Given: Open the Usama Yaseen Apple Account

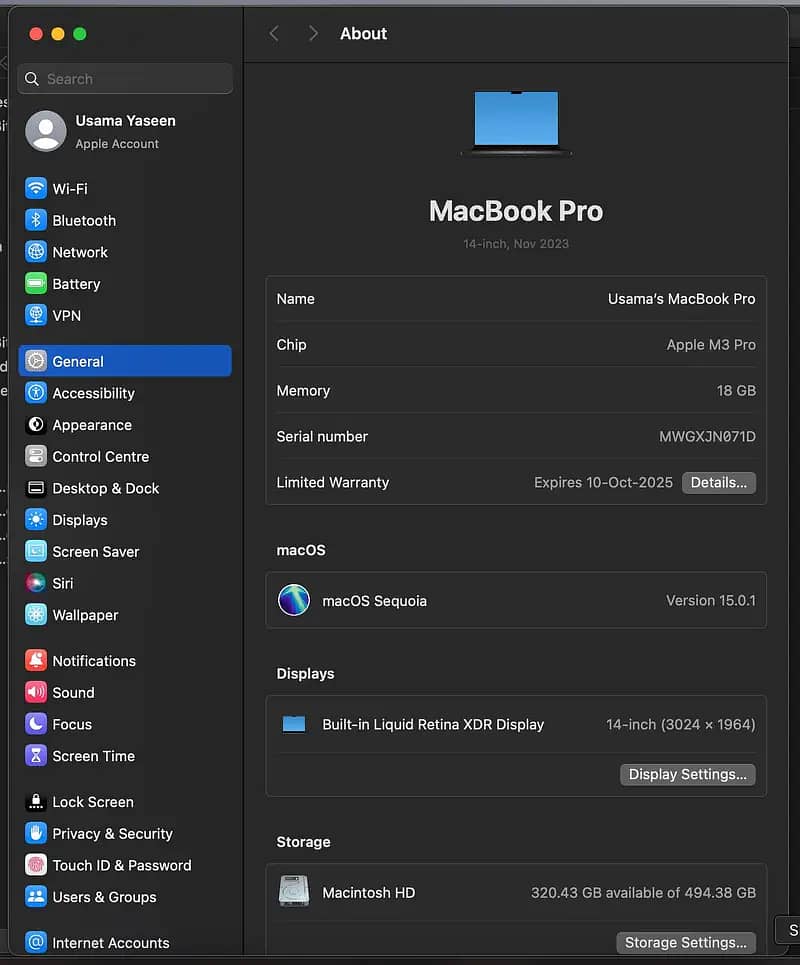Looking at the screenshot, I should click(125, 131).
